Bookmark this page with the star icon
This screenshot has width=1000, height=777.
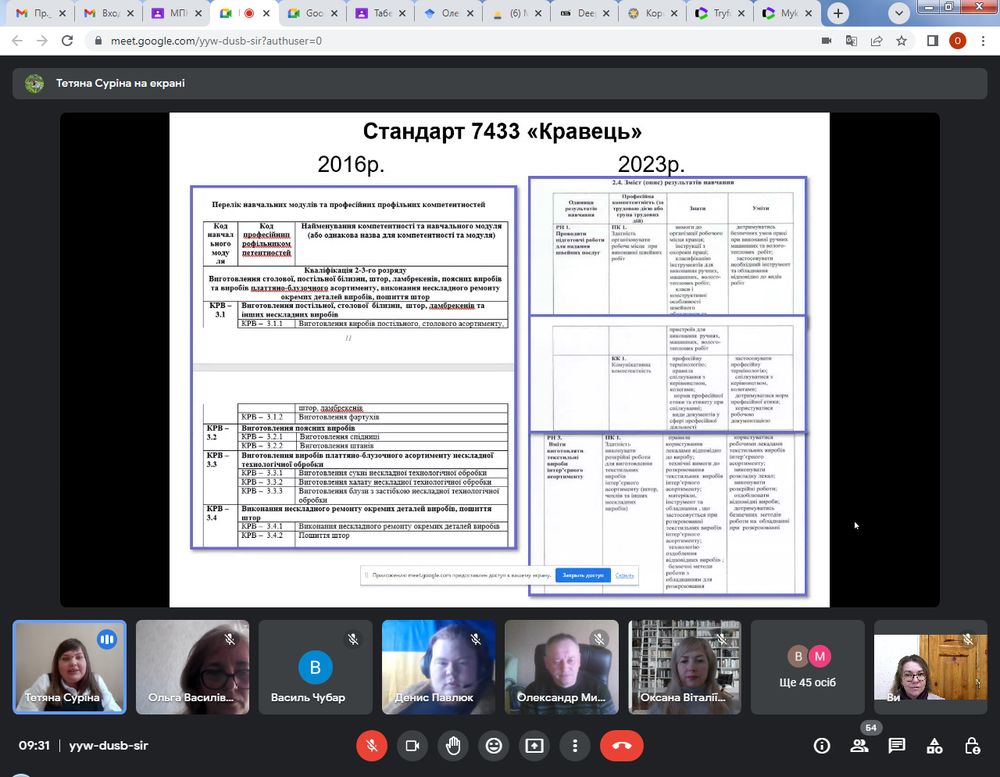point(902,41)
